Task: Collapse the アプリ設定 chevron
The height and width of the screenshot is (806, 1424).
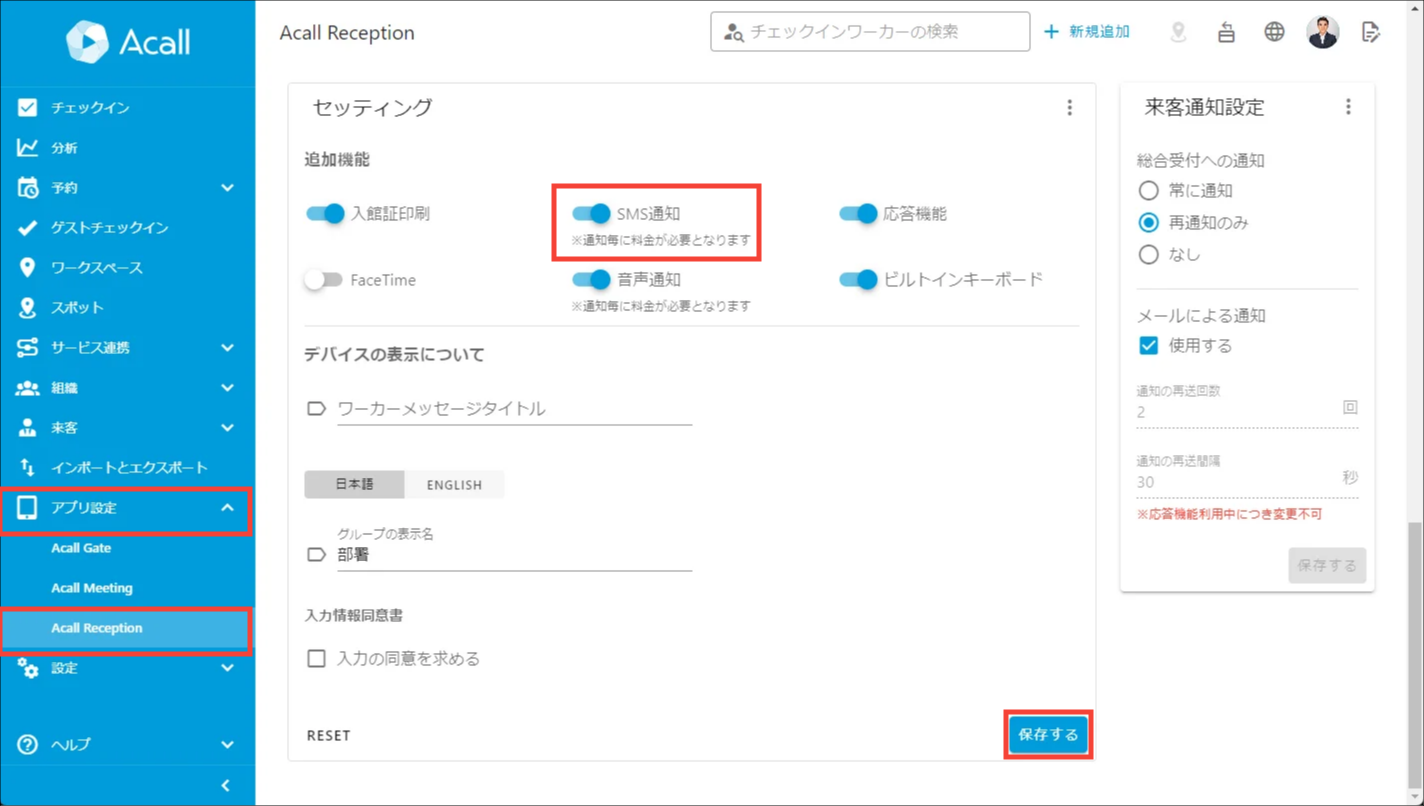Action: tap(227, 507)
